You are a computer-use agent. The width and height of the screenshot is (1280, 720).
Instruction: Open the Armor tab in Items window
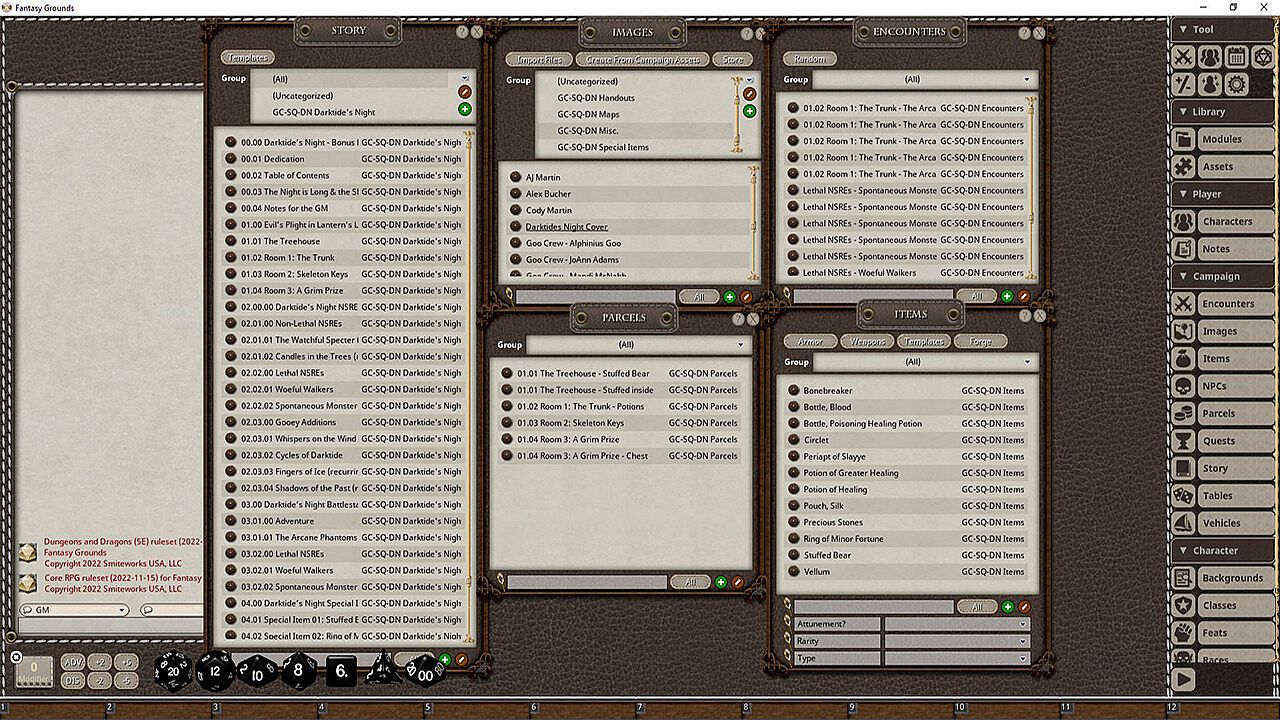pyautogui.click(x=810, y=342)
